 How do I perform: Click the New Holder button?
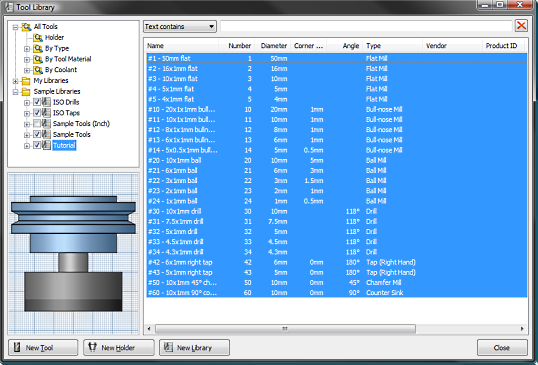(119, 348)
